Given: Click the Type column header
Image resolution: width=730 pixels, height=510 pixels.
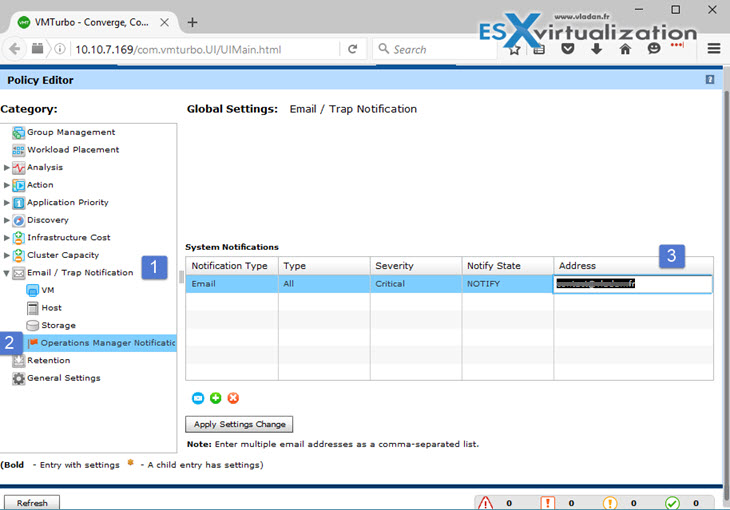Looking at the screenshot, I should tap(324, 266).
